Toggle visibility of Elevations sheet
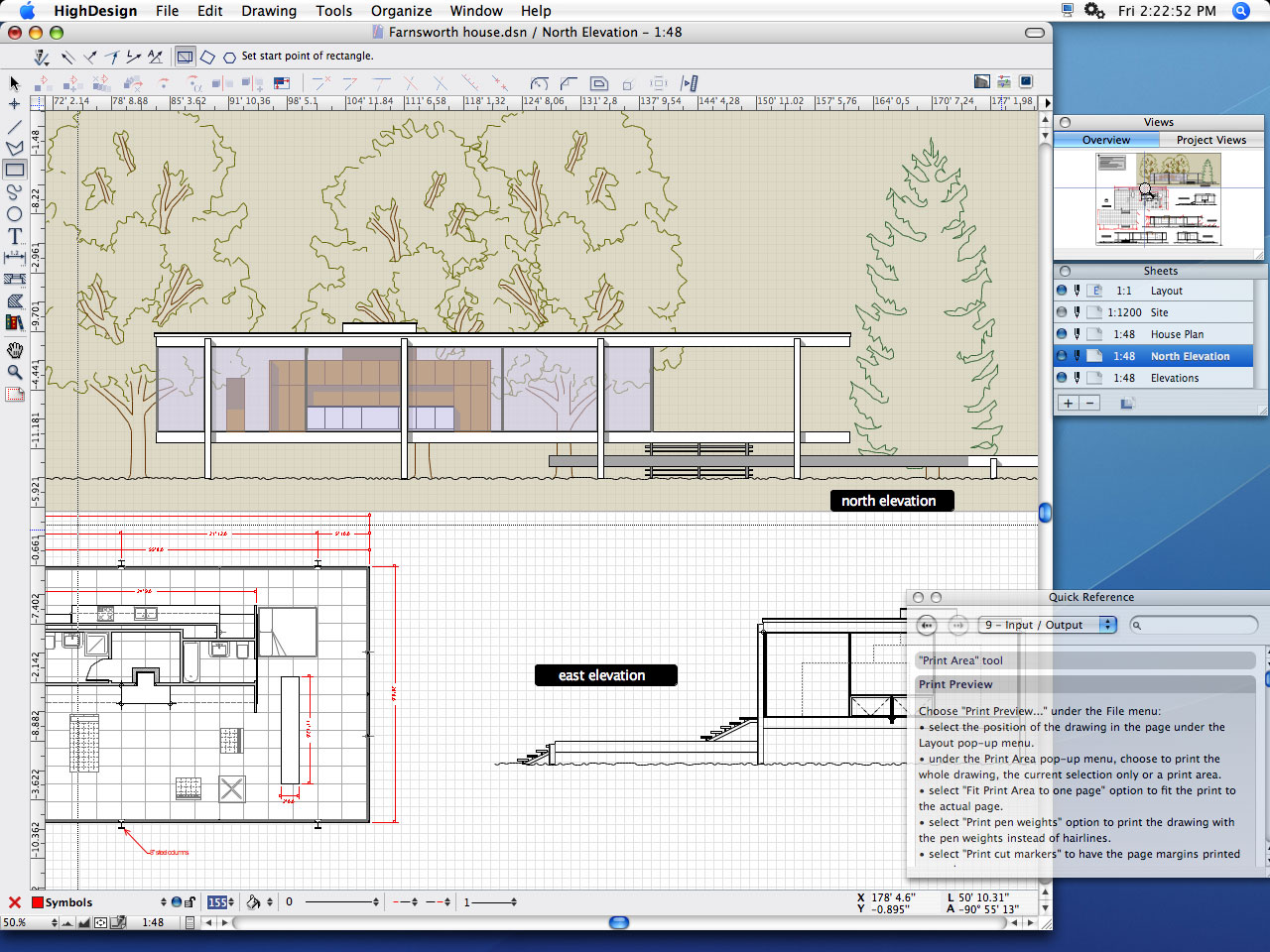 click(x=1062, y=378)
